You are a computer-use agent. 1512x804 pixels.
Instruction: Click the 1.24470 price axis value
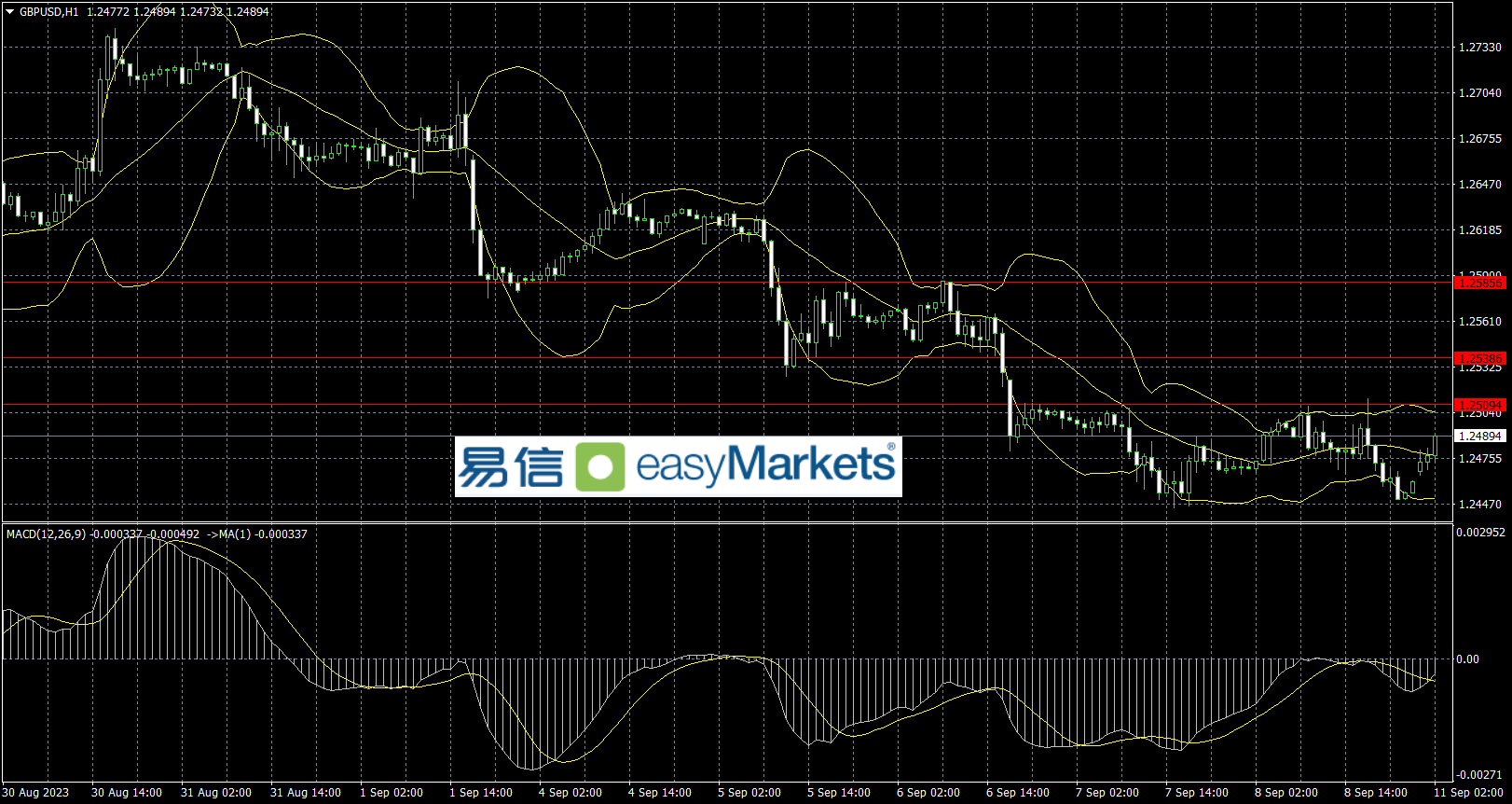pyautogui.click(x=1480, y=505)
